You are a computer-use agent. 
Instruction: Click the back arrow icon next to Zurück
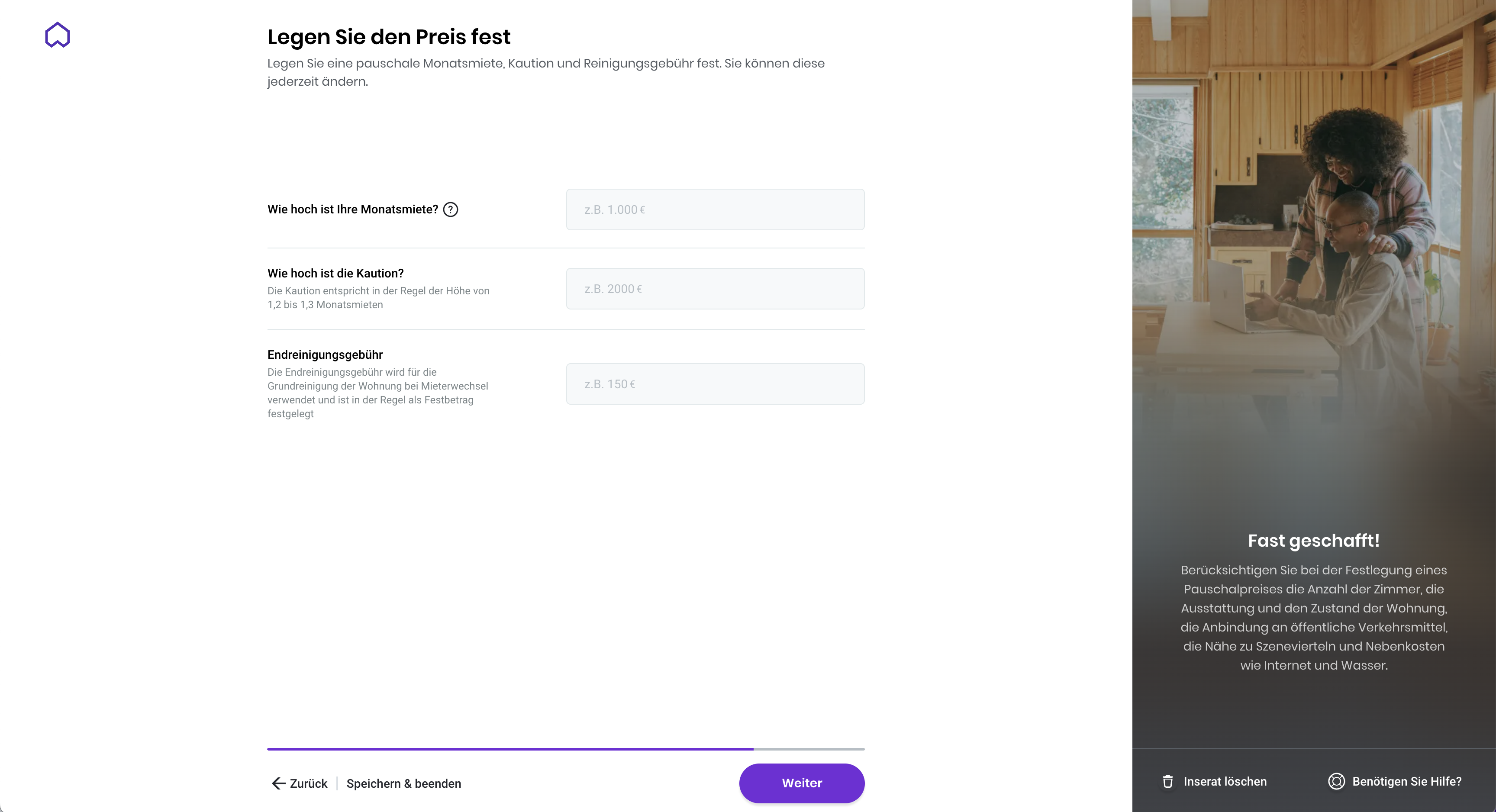[x=278, y=783]
